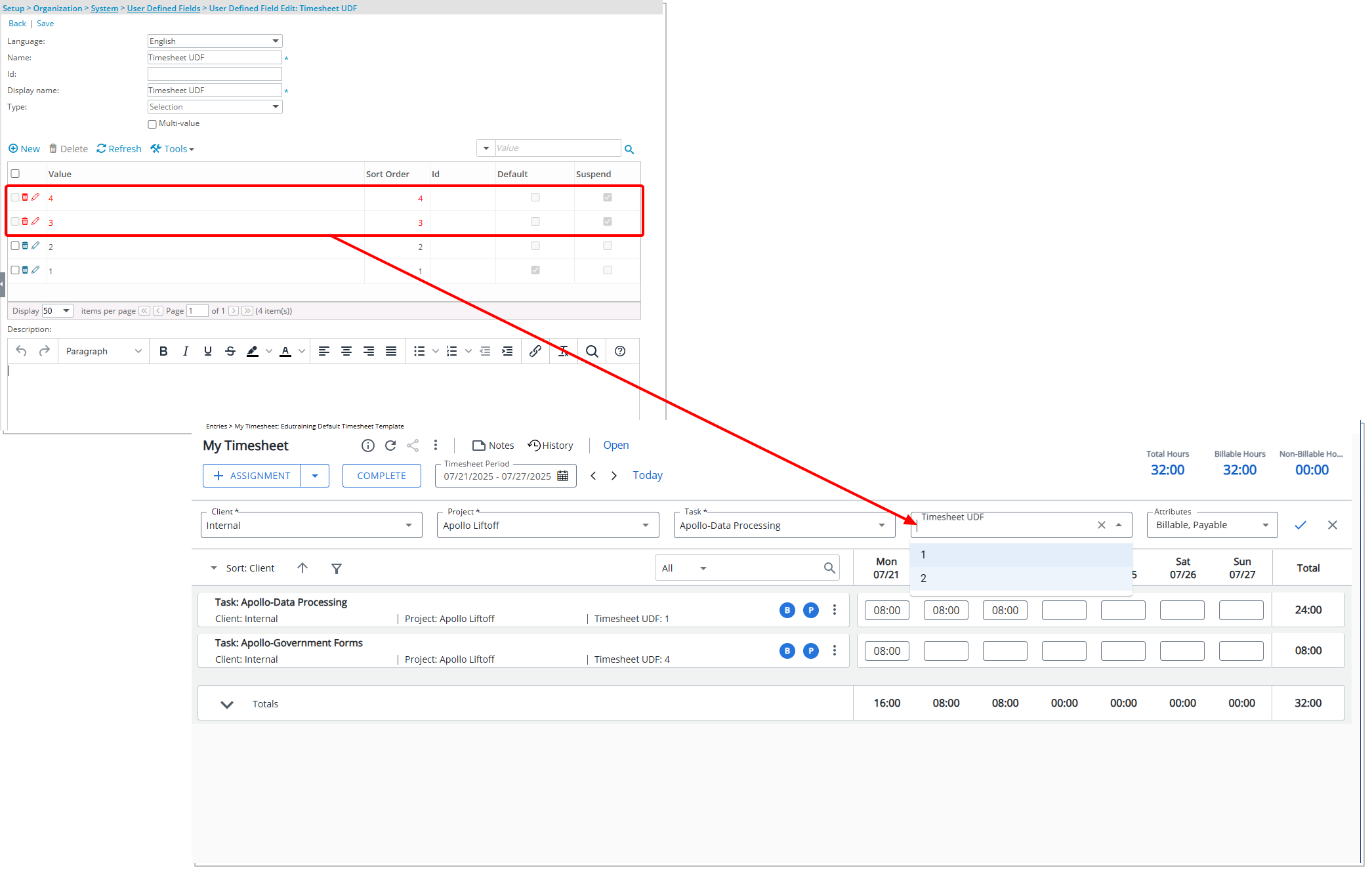Expand the Totals row chevron
Screen dimensions: 1372x874
(x=227, y=703)
